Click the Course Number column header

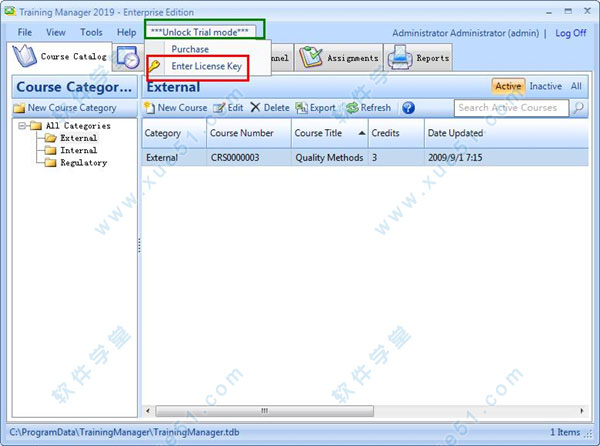[x=249, y=133]
